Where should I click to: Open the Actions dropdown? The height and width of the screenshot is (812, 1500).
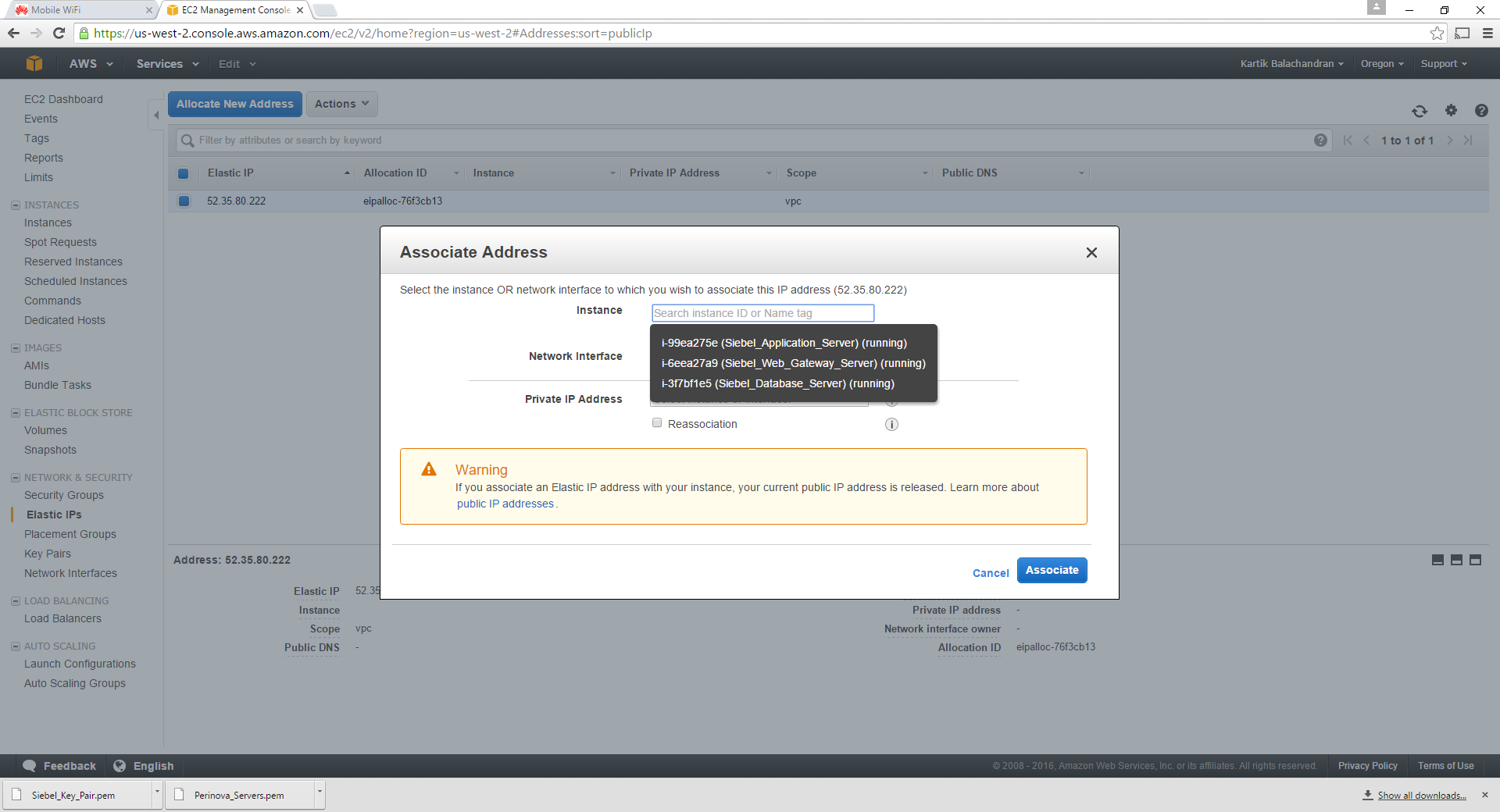point(341,104)
